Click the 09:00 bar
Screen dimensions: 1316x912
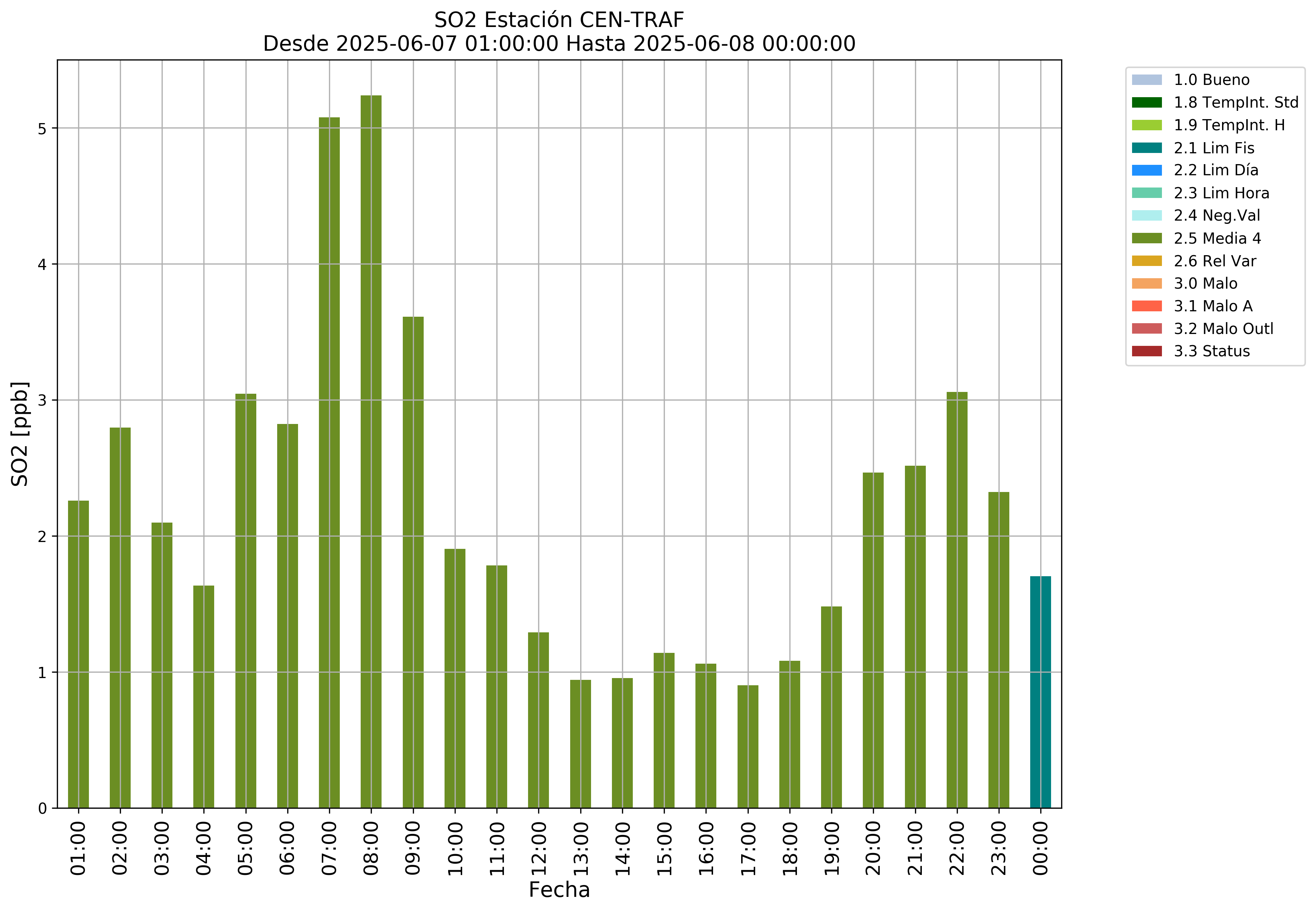tap(413, 563)
